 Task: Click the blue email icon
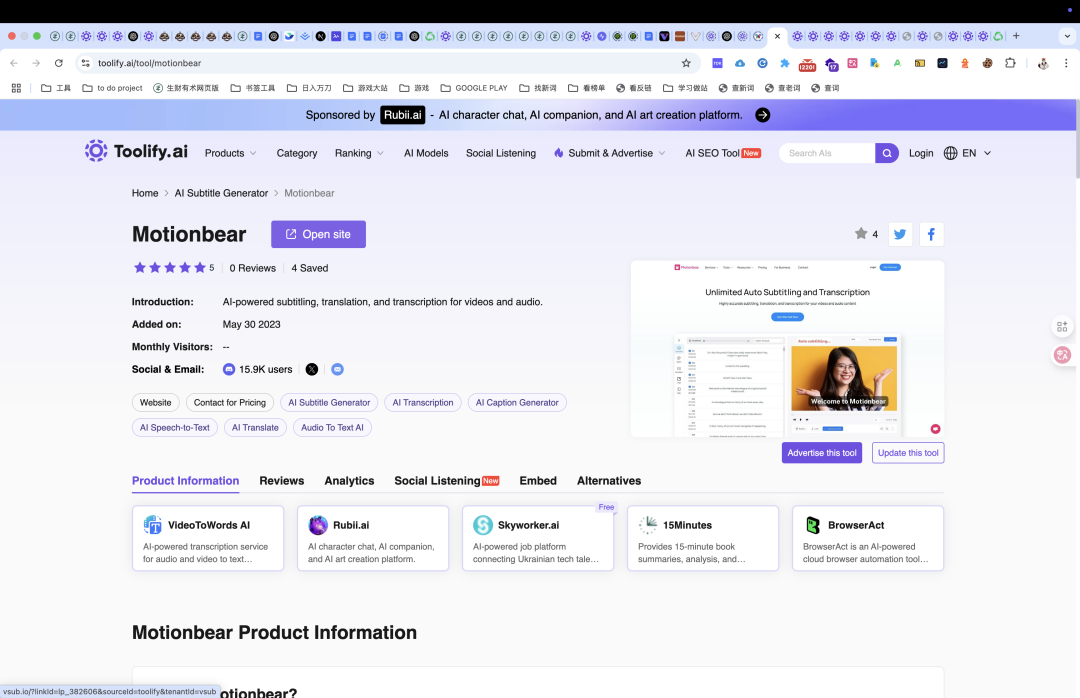pos(338,369)
